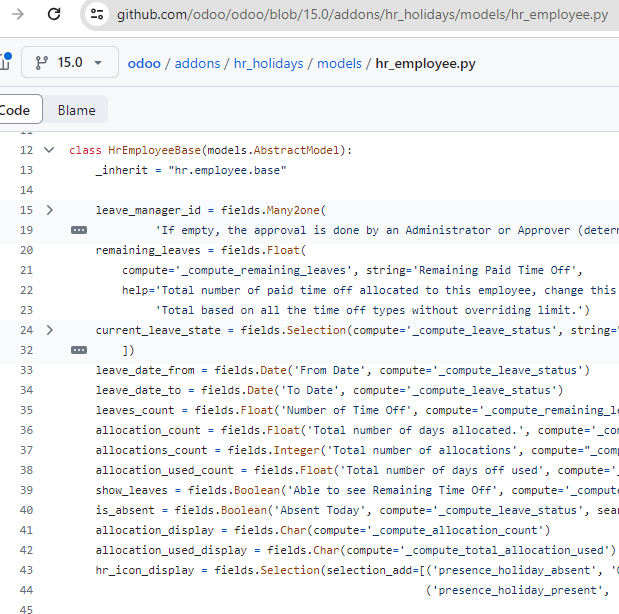Click 'presence_holiday_present' string on line 44
Viewport: 619px width, 614px height.
pyautogui.click(x=518, y=590)
